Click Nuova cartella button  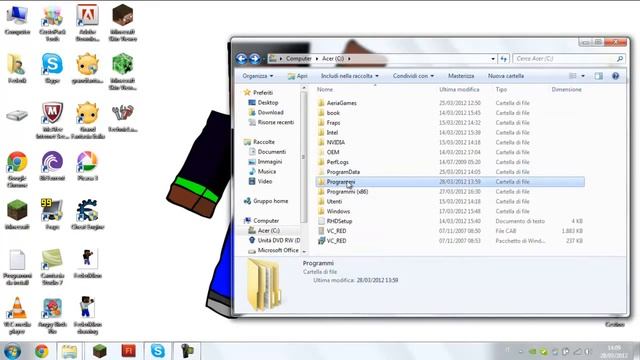[506, 76]
